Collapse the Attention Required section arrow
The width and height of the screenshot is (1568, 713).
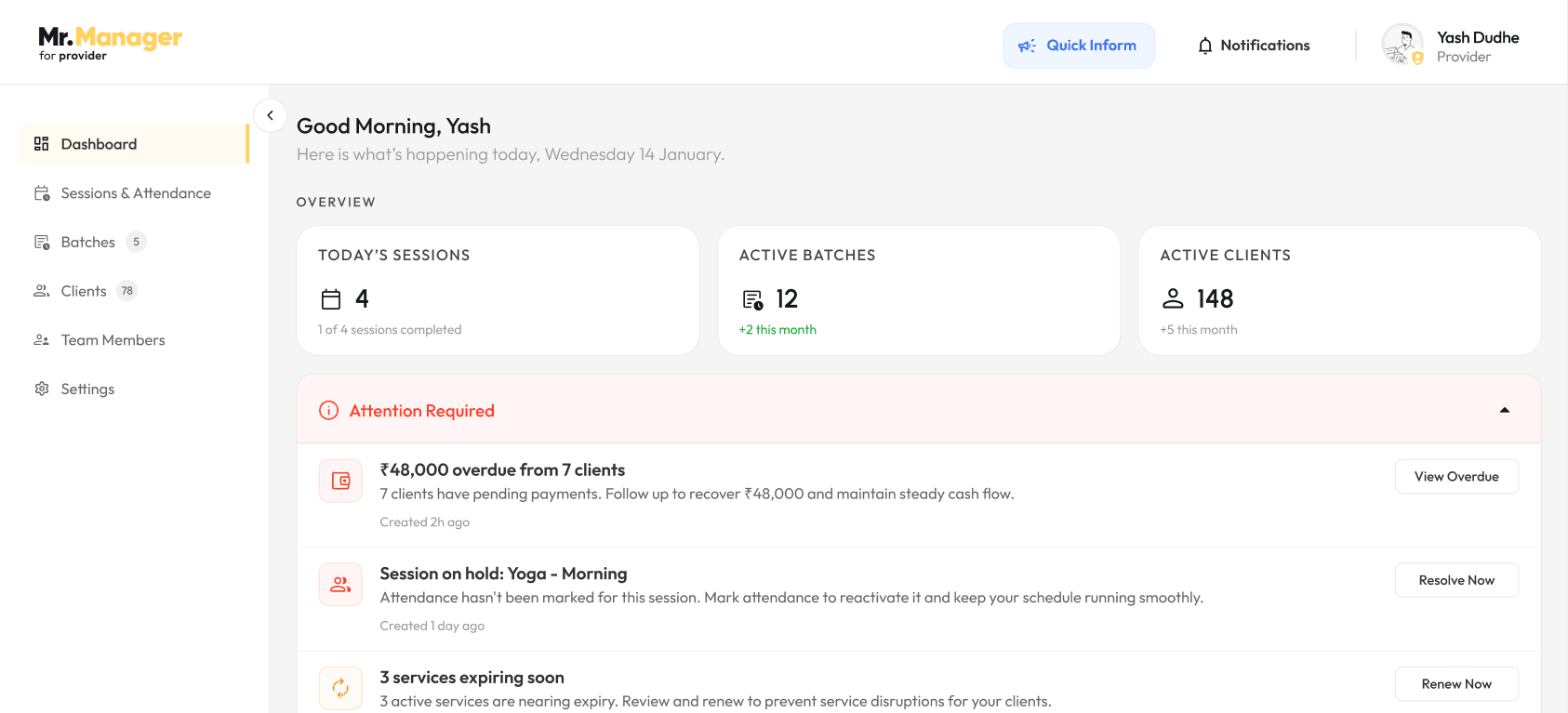click(1504, 410)
